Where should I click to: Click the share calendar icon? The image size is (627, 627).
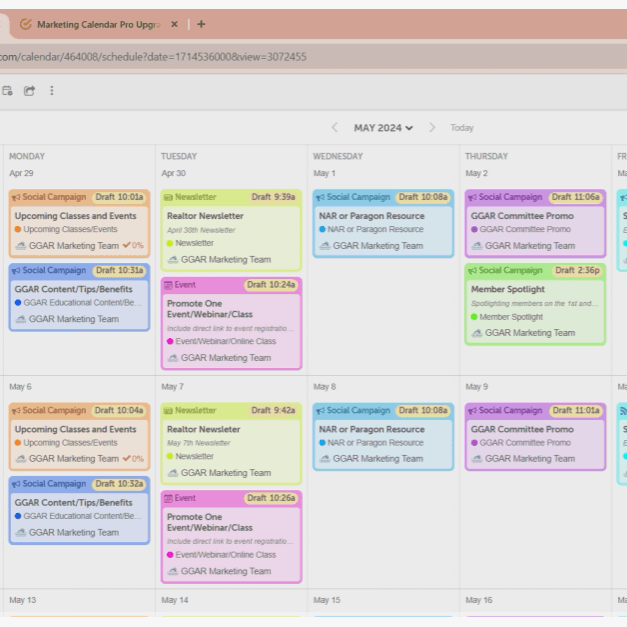(x=29, y=91)
